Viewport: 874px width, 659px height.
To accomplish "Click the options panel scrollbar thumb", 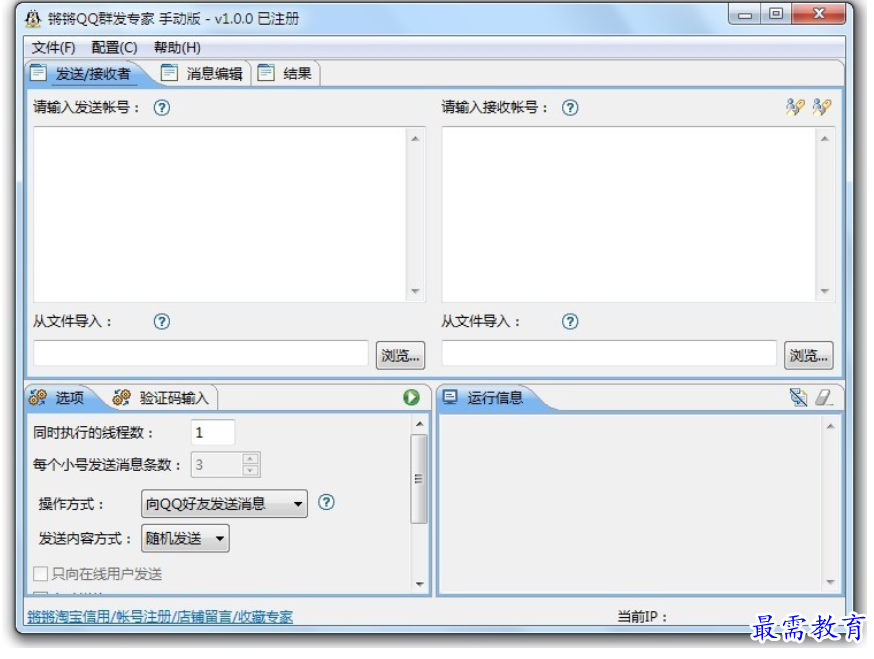I will 419,479.
